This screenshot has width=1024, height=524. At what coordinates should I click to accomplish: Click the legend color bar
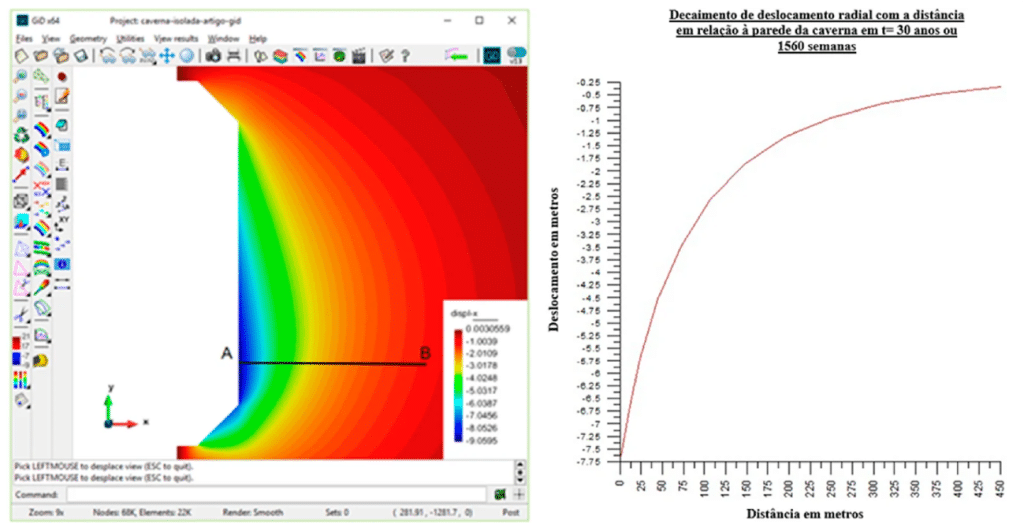(x=458, y=386)
